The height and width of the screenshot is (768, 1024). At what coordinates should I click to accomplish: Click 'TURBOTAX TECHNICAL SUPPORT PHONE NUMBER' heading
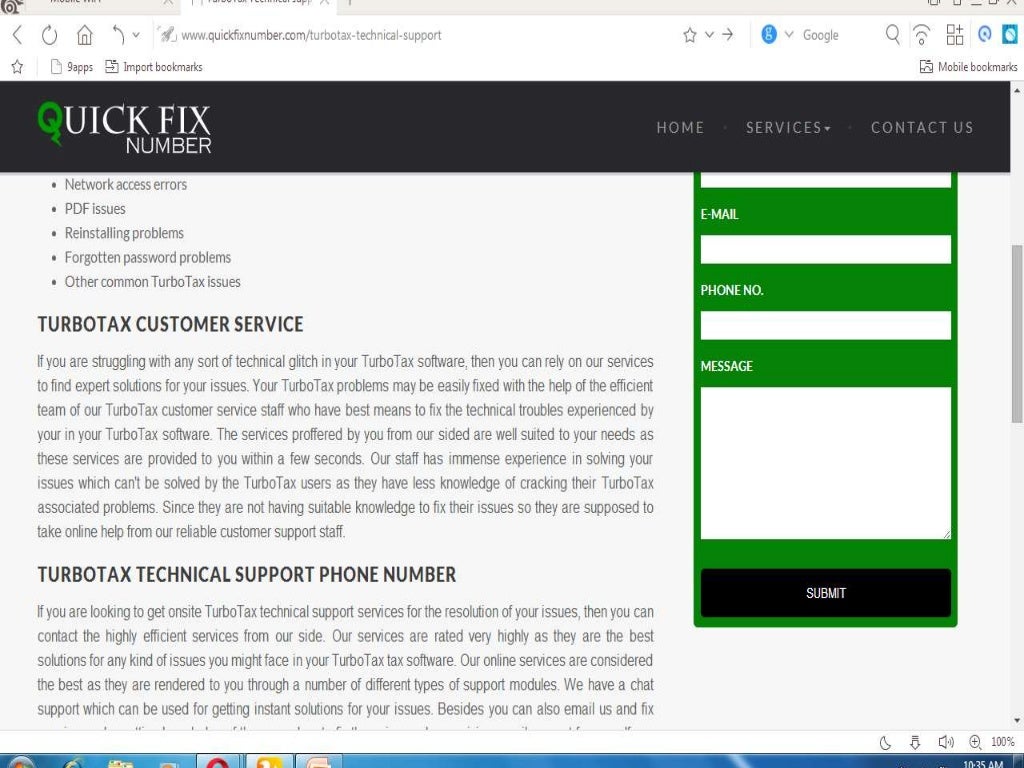pyautogui.click(x=246, y=575)
